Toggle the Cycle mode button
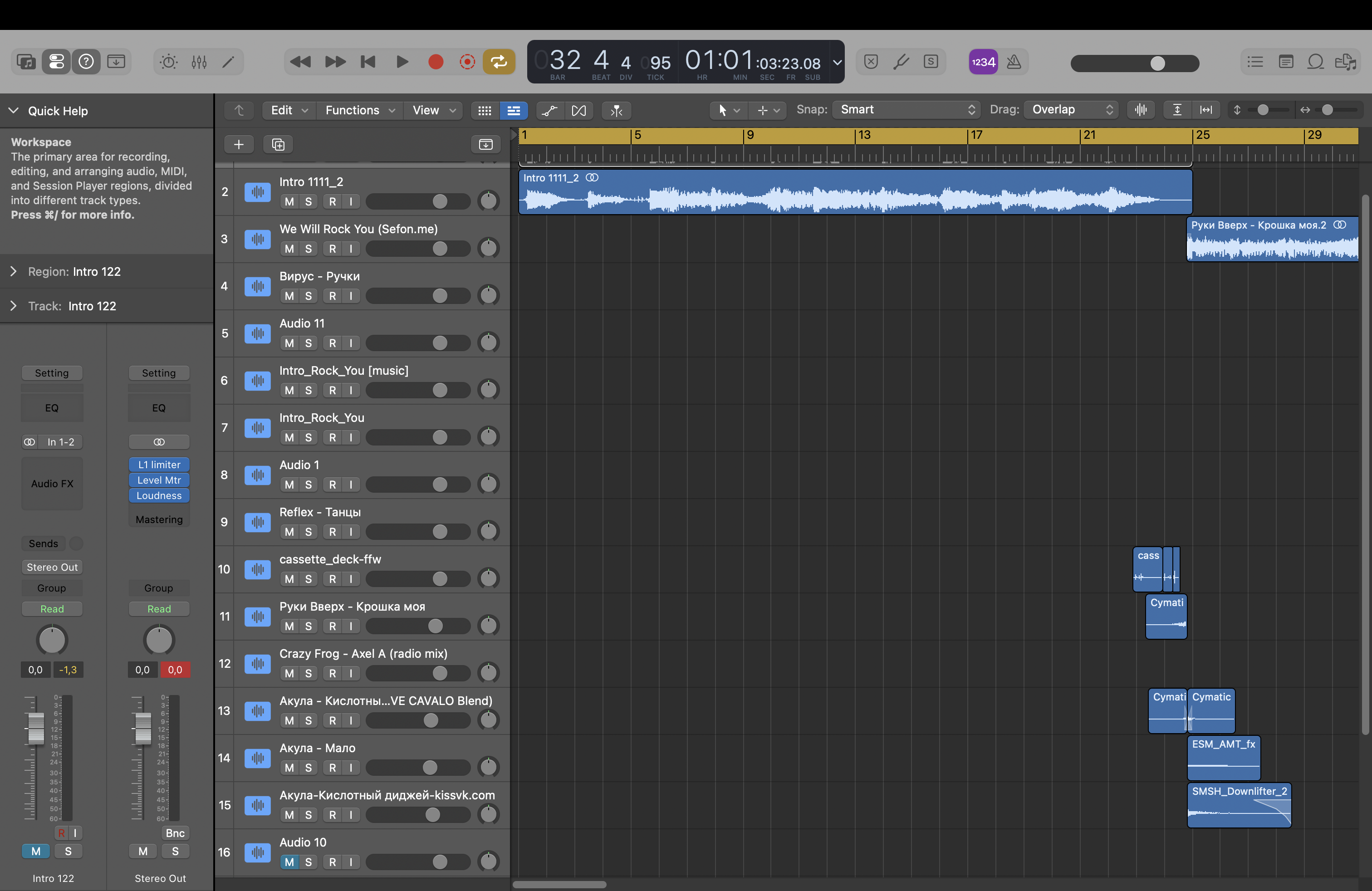Screen dimensions: 1372x891 click(x=499, y=62)
